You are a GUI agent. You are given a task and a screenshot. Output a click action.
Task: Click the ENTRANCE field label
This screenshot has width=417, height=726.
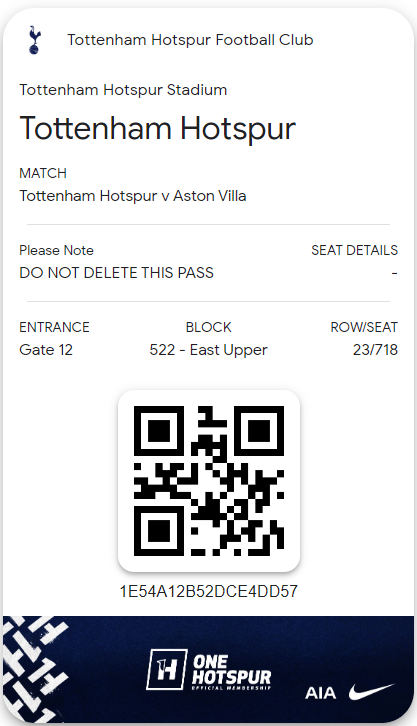tap(54, 327)
